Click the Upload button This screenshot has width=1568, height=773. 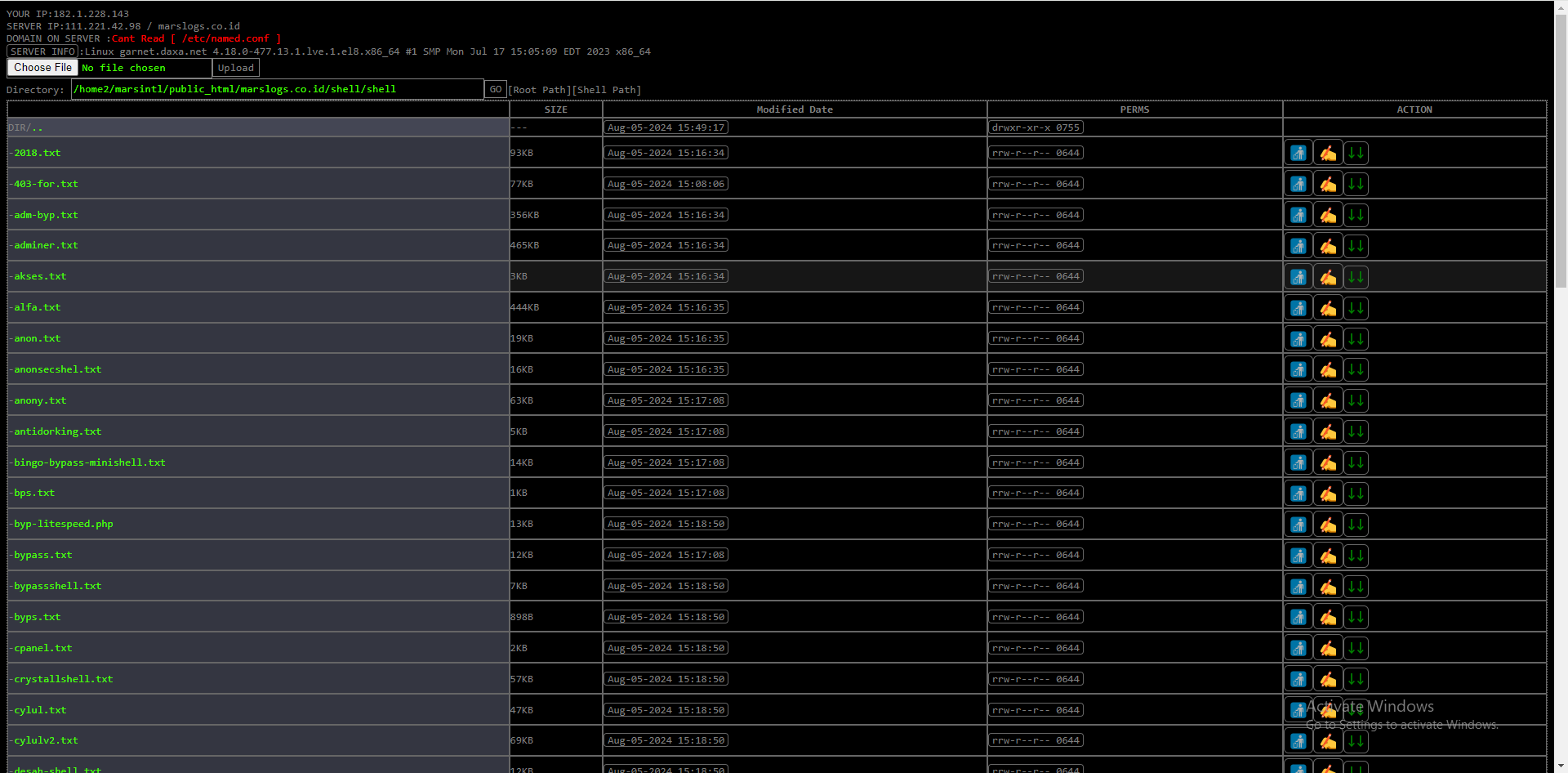tap(235, 68)
